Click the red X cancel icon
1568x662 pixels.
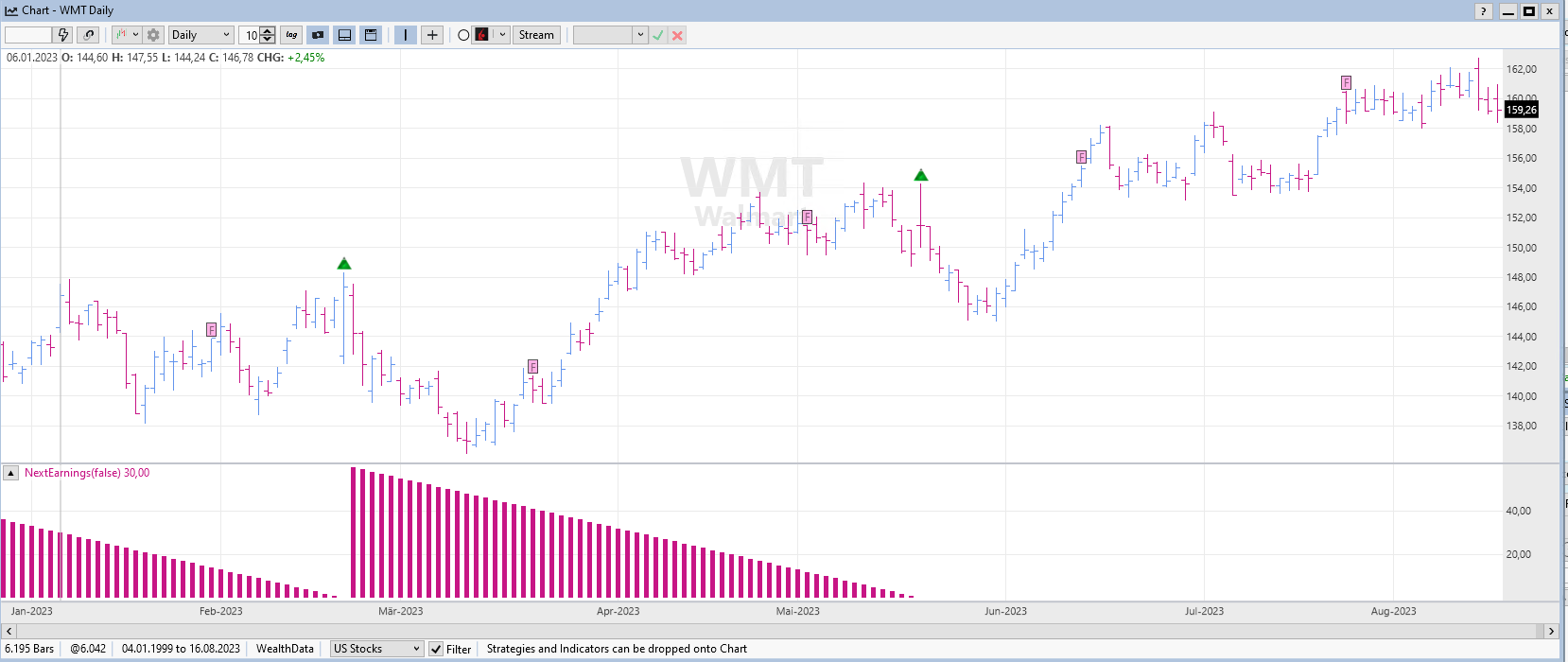(x=677, y=35)
